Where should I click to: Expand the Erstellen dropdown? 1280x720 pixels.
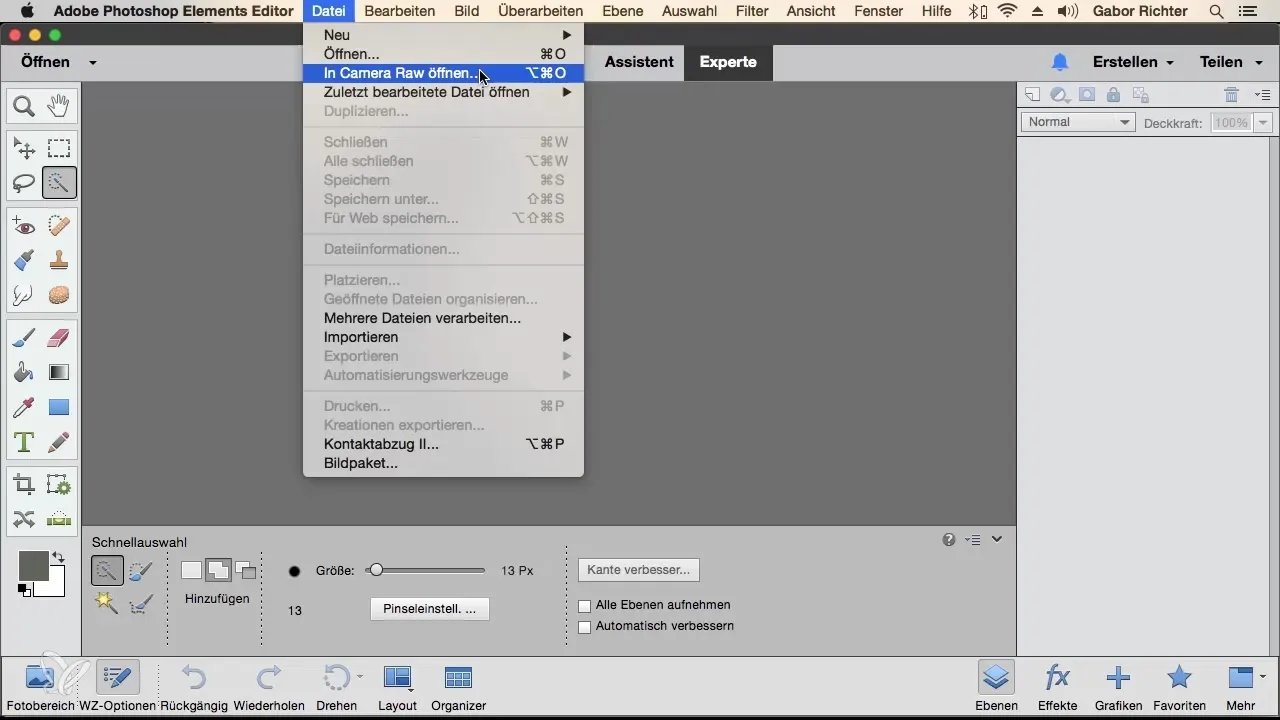click(1132, 62)
